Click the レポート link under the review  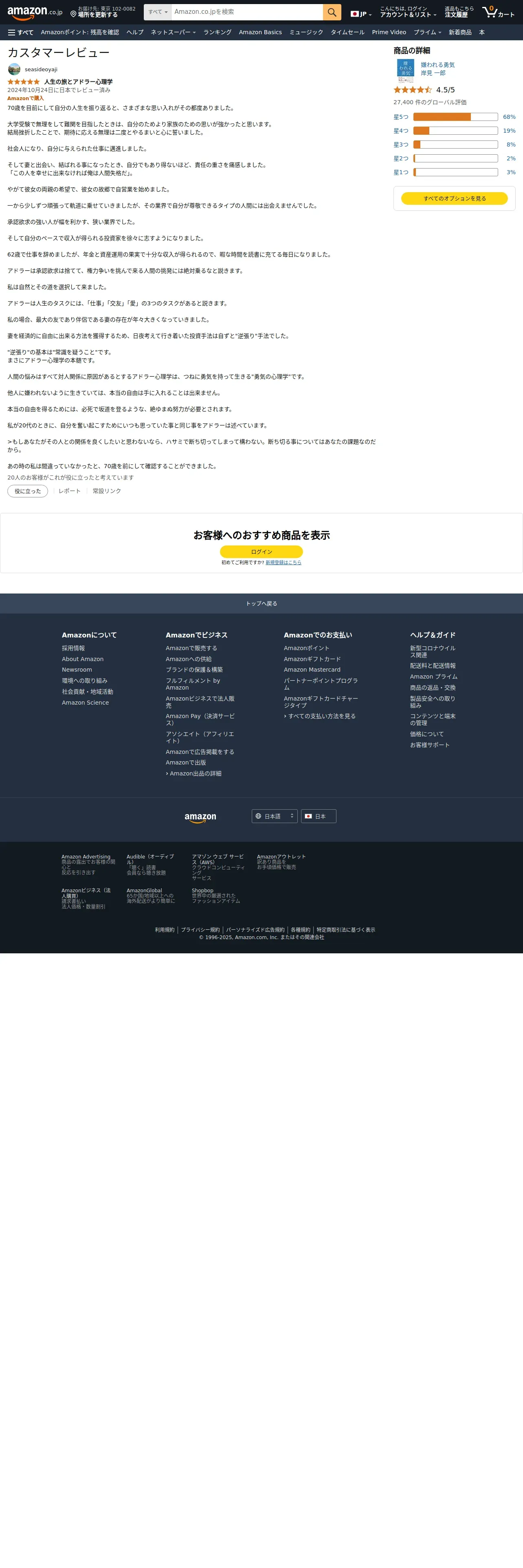pyautogui.click(x=69, y=491)
